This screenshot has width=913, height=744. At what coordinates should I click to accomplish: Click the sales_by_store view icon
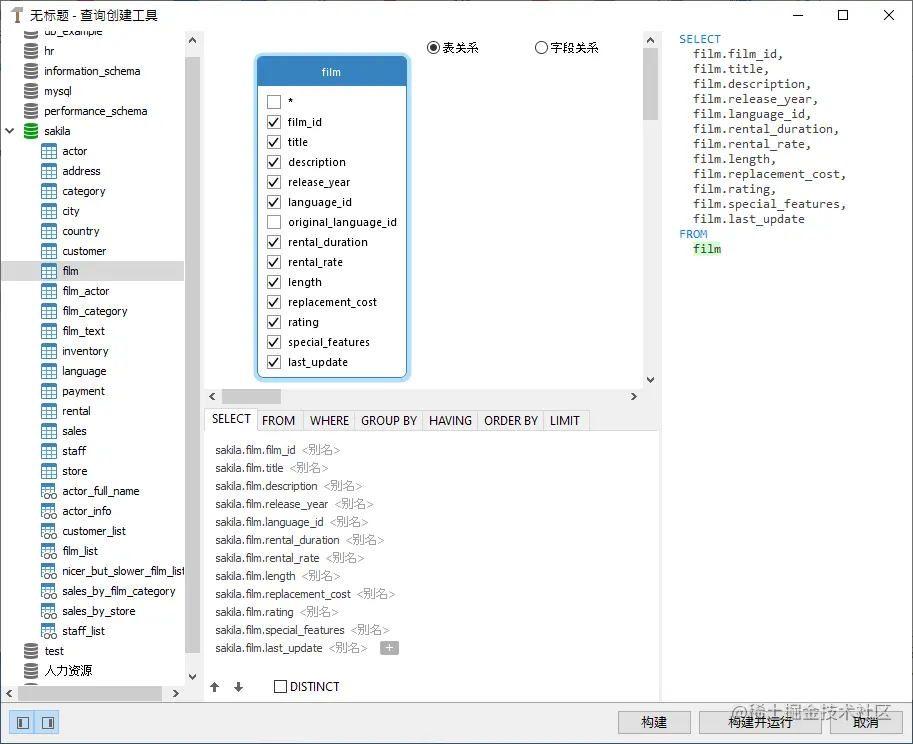(x=49, y=611)
